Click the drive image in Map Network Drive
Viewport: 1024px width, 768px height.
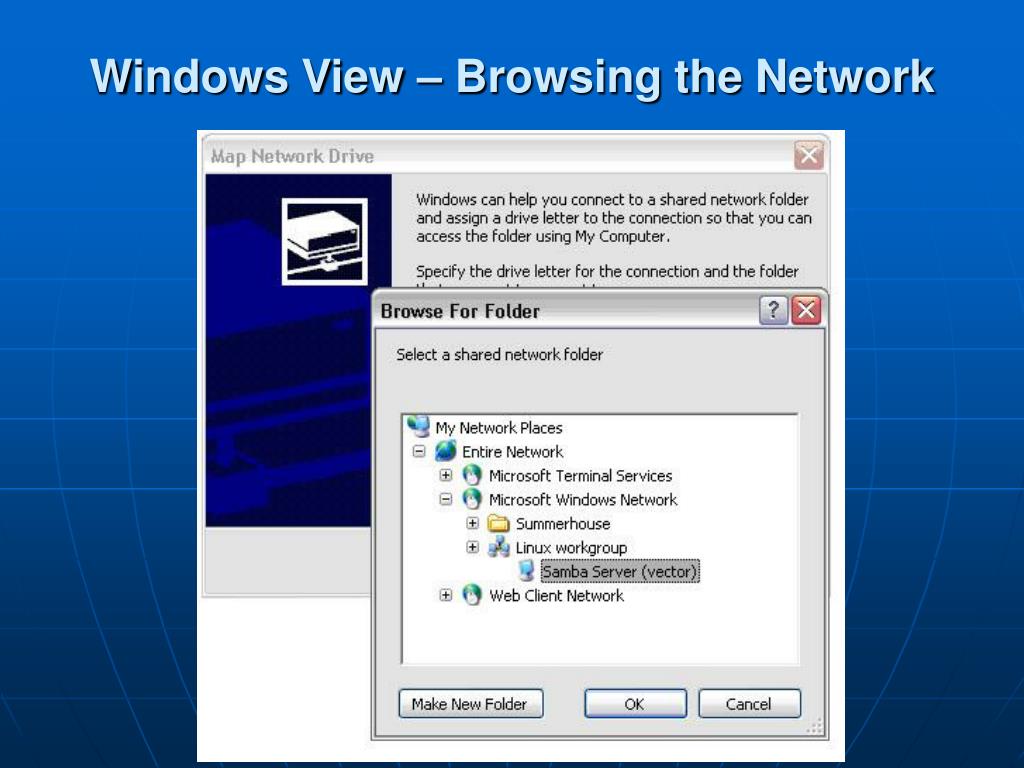[x=325, y=241]
